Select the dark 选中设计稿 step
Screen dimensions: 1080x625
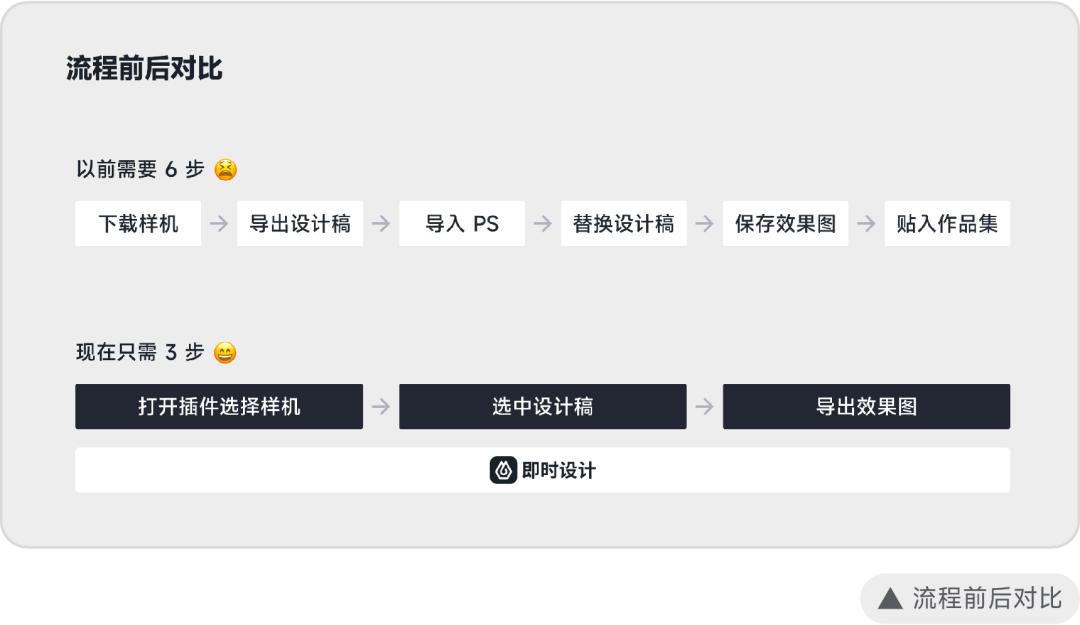coord(543,407)
